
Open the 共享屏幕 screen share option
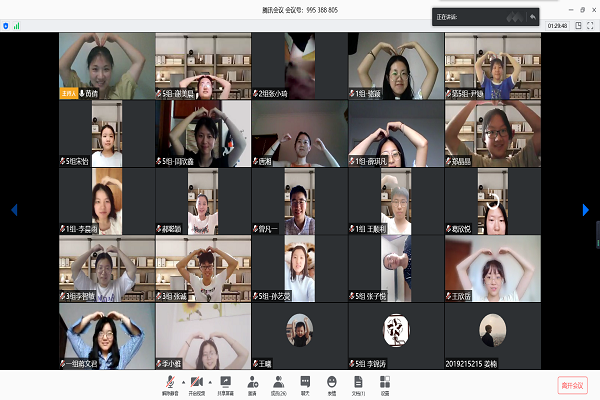226,381
